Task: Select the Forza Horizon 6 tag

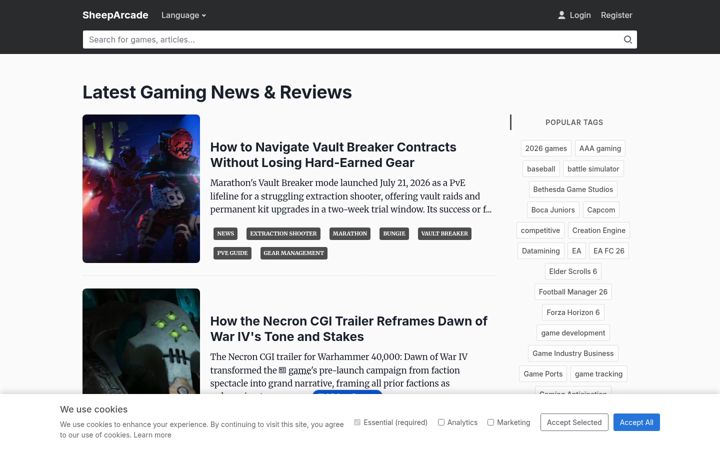Action: point(573,312)
